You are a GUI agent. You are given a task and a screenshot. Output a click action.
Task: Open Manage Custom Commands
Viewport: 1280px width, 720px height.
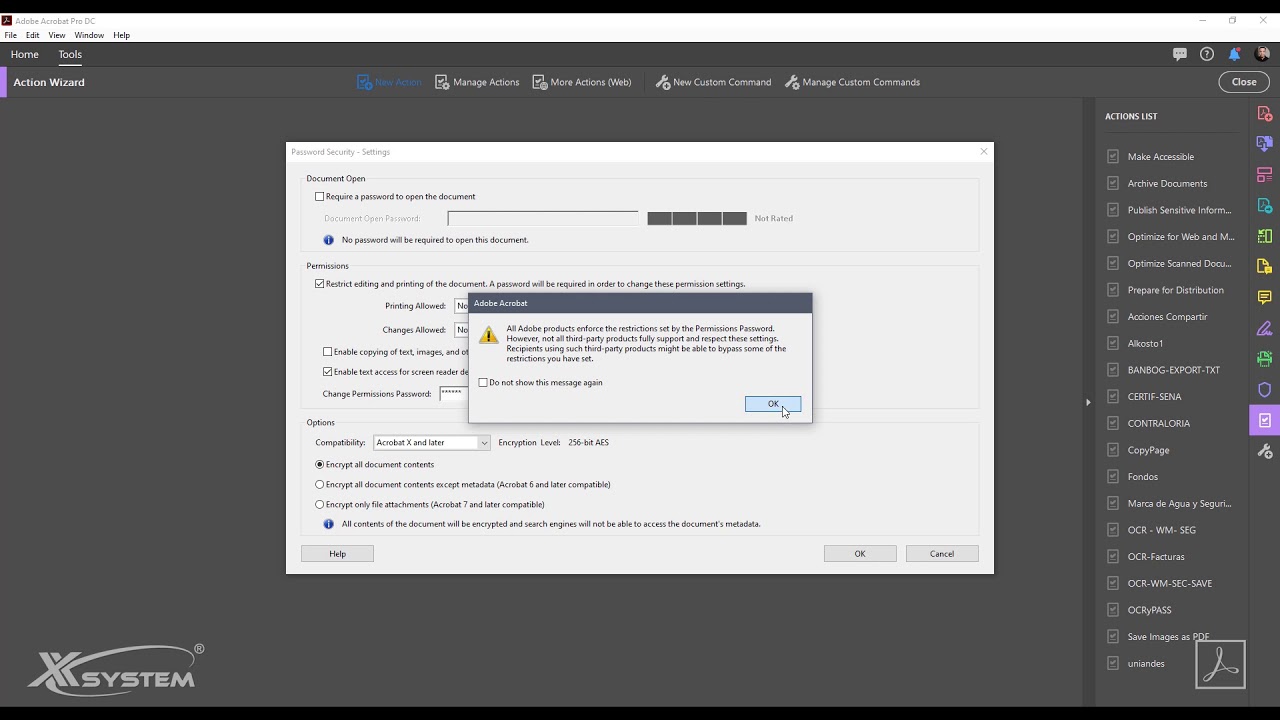[x=852, y=82]
